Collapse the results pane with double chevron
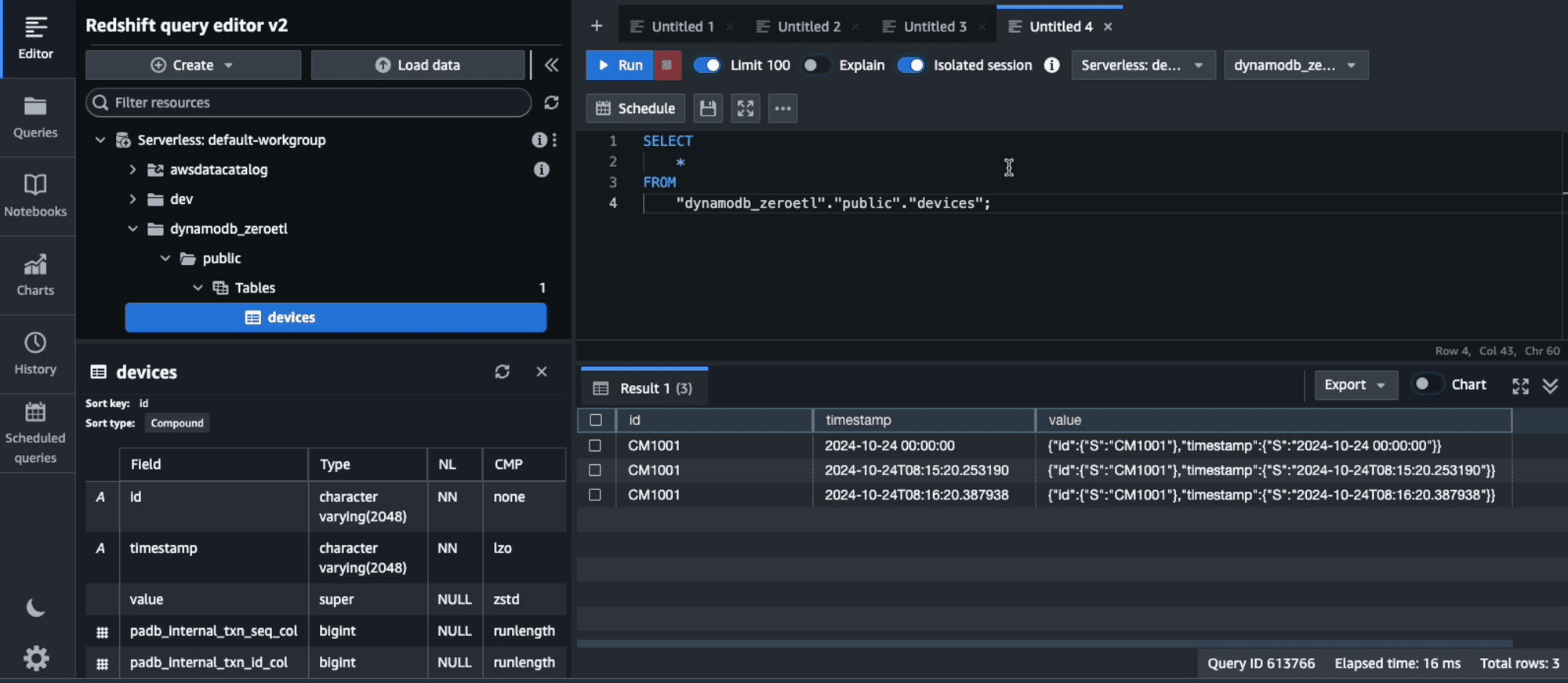Viewport: 1568px width, 683px height. click(x=1550, y=385)
